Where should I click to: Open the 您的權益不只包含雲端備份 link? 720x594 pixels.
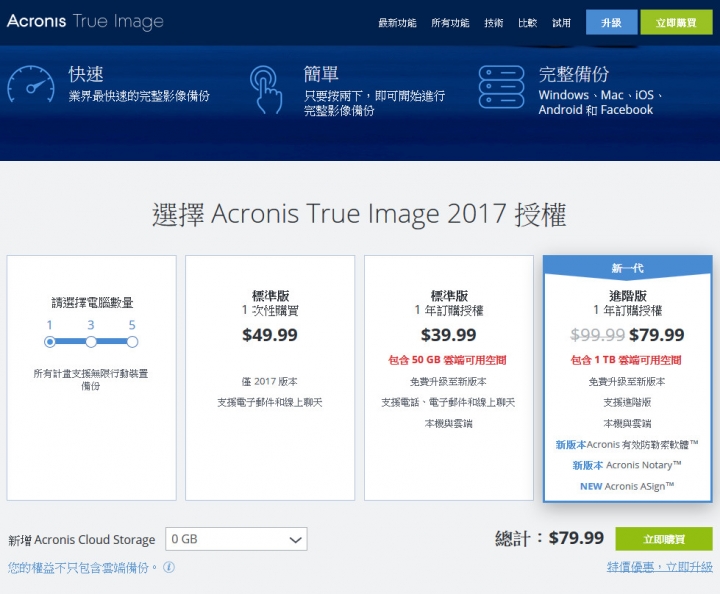pos(82,568)
